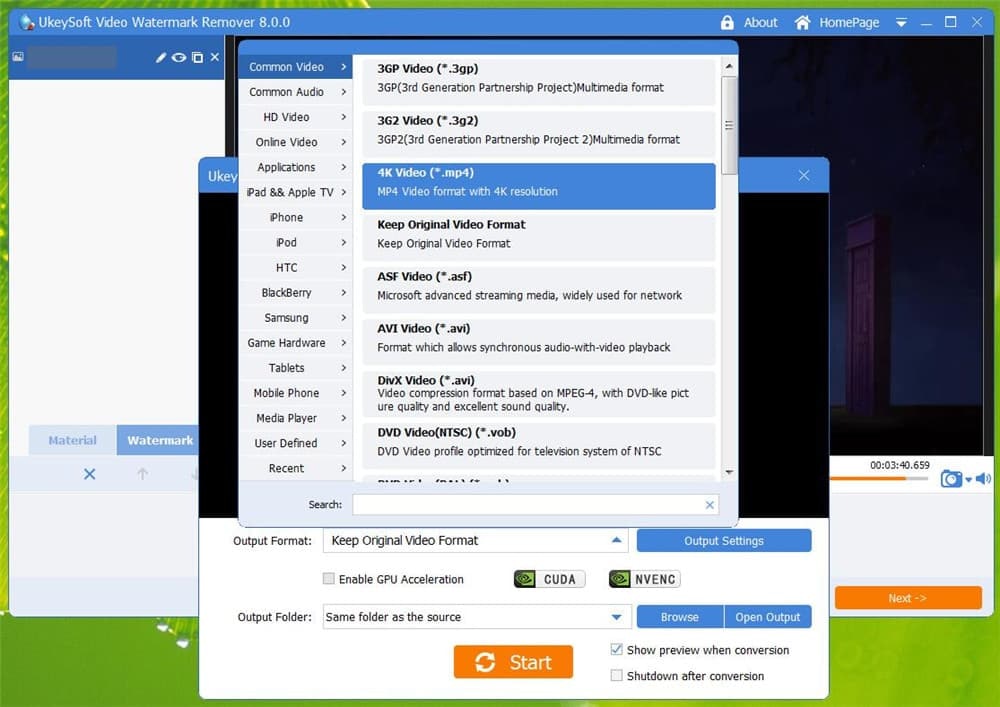Click the blue X delete icon below Material tab
This screenshot has height=707, width=1000.
click(89, 474)
